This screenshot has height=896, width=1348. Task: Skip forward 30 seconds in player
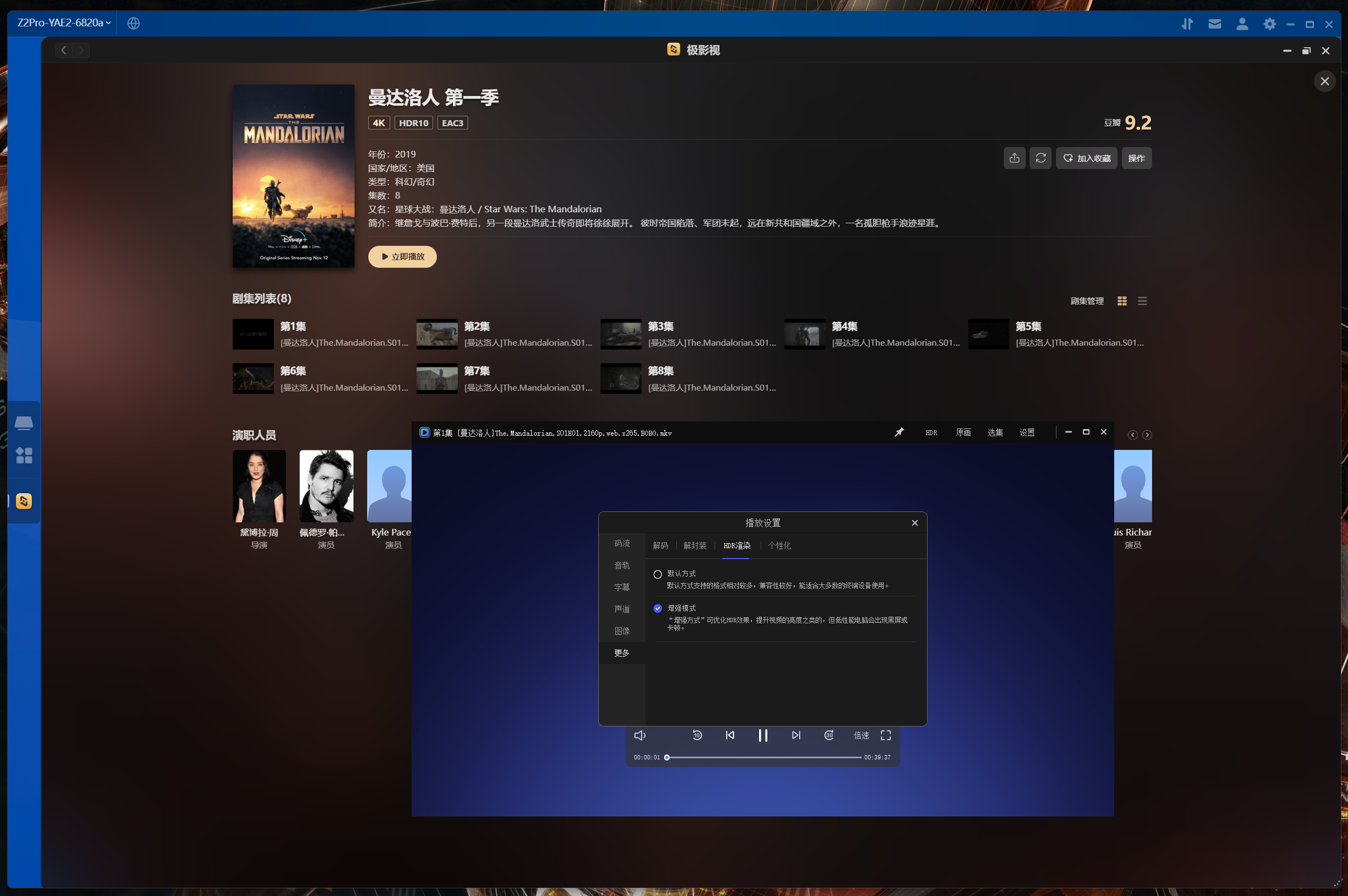coord(828,735)
